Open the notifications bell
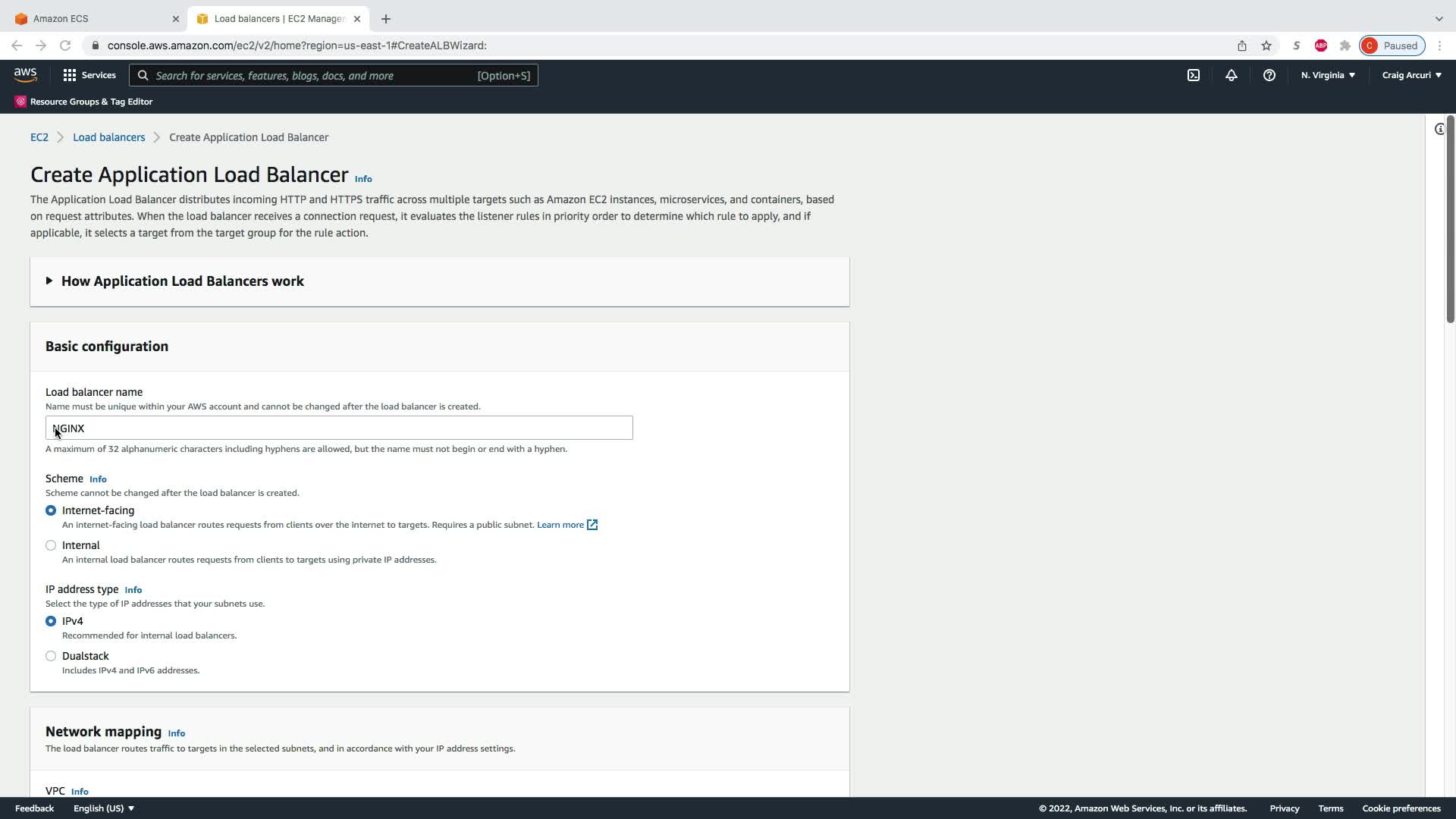Image resolution: width=1456 pixels, height=819 pixels. pyautogui.click(x=1232, y=75)
